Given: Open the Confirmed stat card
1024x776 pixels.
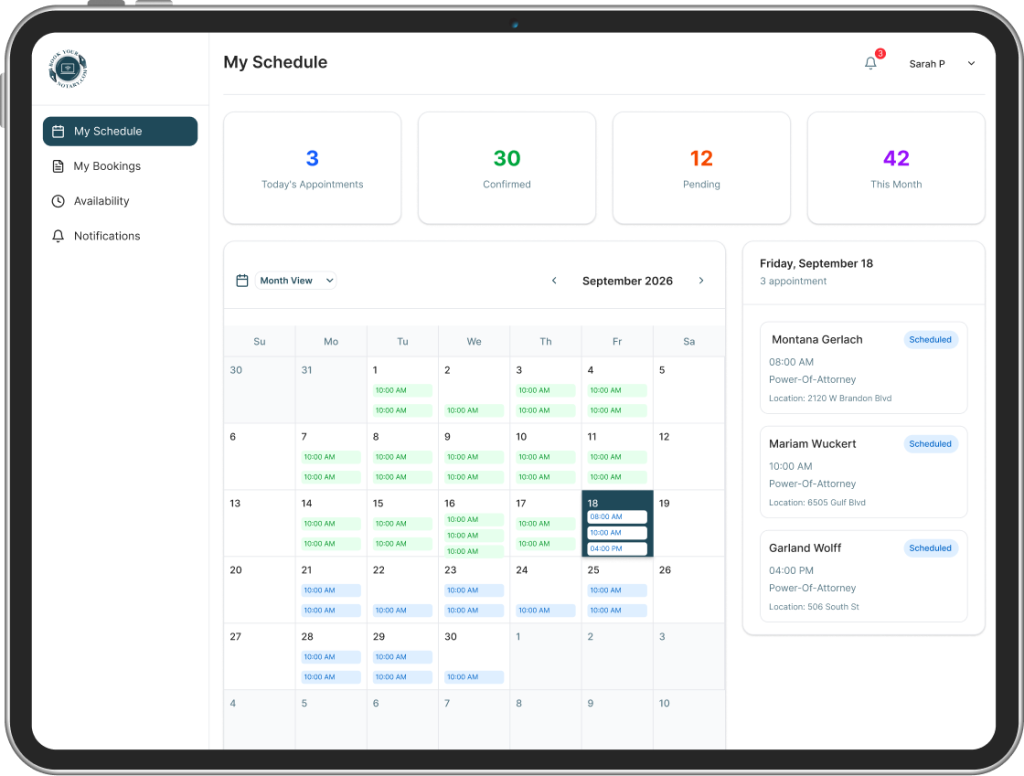Looking at the screenshot, I should click(x=507, y=168).
